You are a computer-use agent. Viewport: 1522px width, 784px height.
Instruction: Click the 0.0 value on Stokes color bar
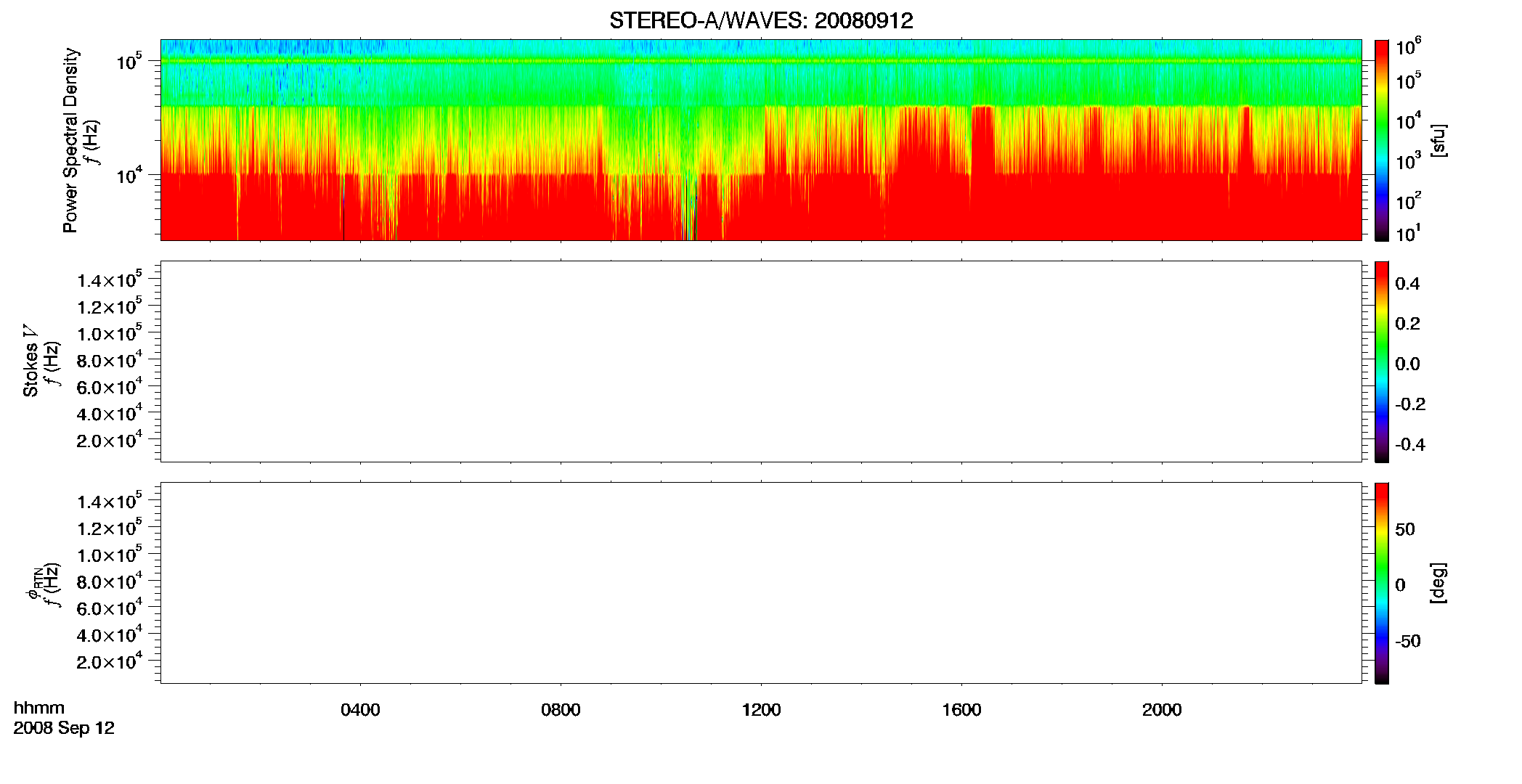pos(1407,364)
